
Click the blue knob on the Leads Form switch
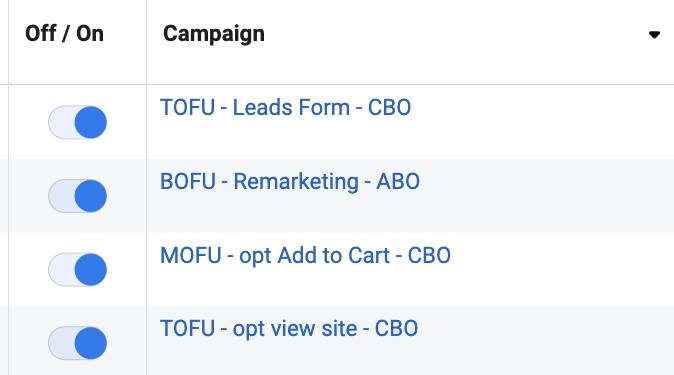coord(91,123)
